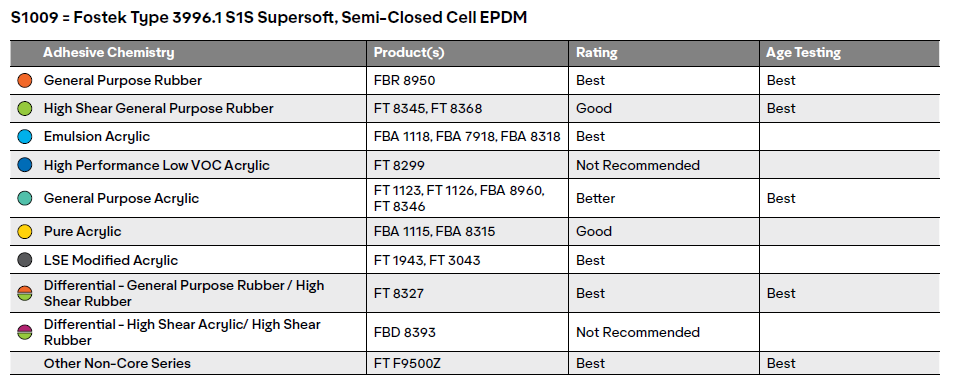
Task: Click the orange General Purpose Rubber dot
Action: click(24, 80)
